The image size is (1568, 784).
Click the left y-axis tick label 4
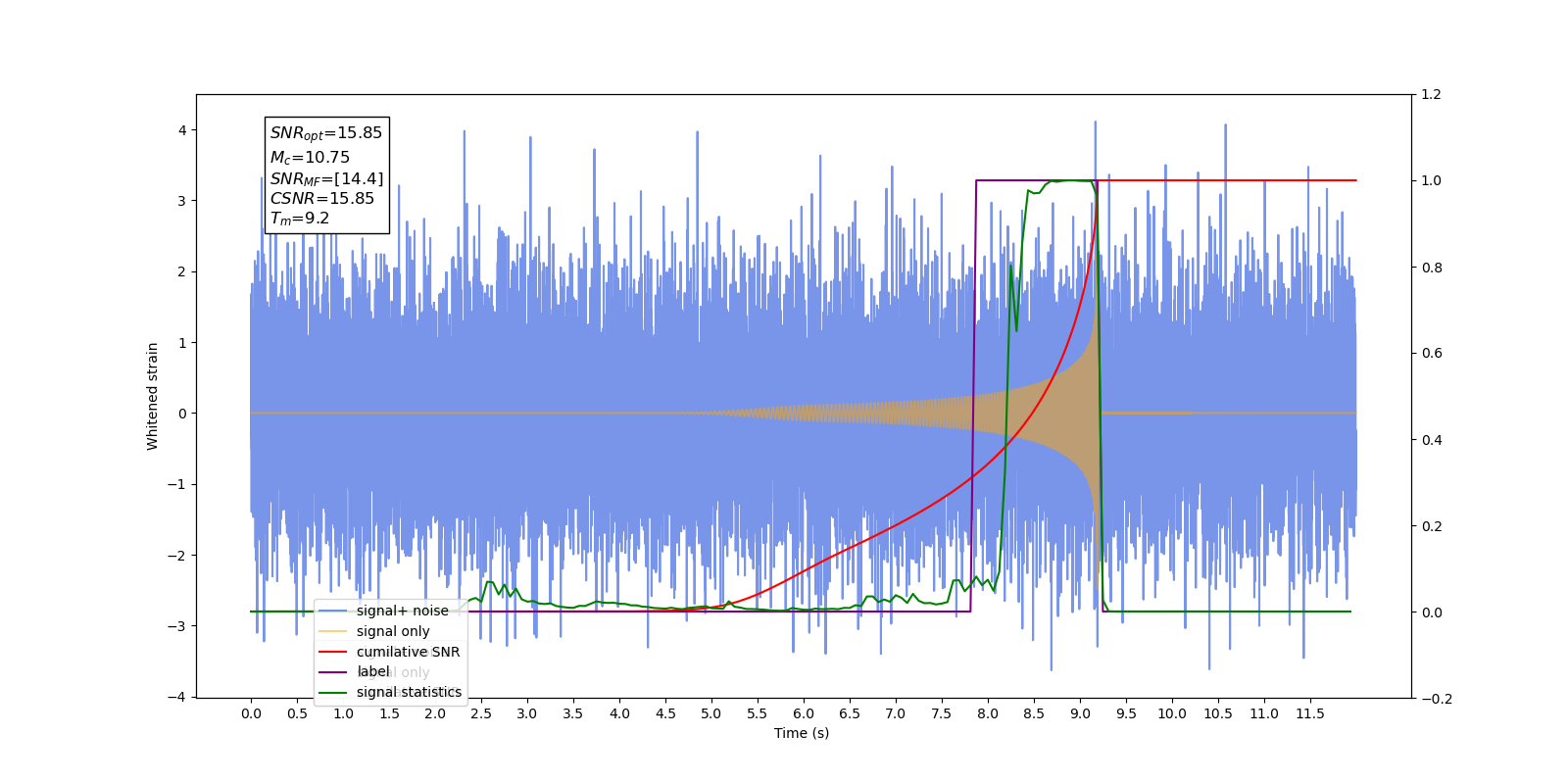182,130
